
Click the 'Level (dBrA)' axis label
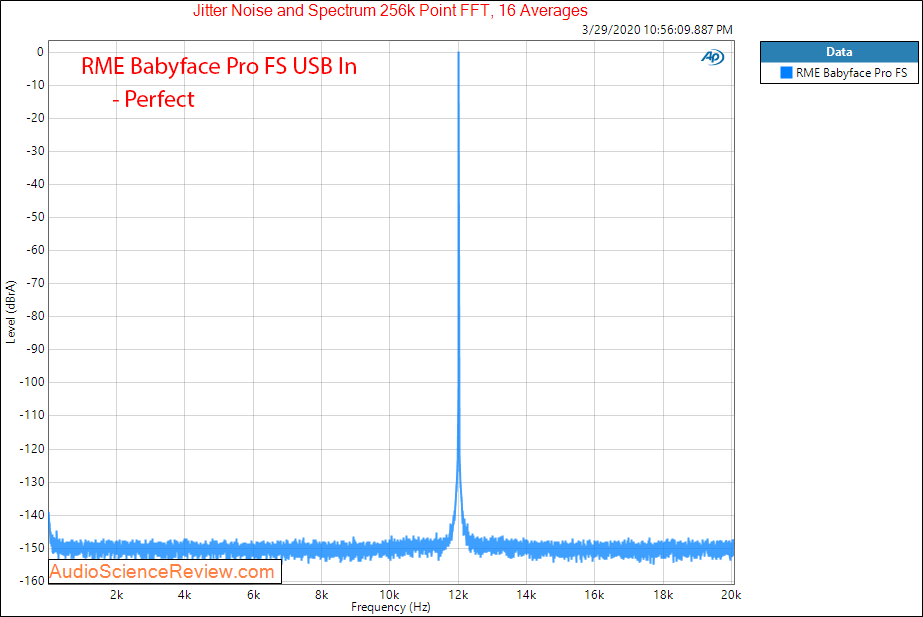pos(11,312)
